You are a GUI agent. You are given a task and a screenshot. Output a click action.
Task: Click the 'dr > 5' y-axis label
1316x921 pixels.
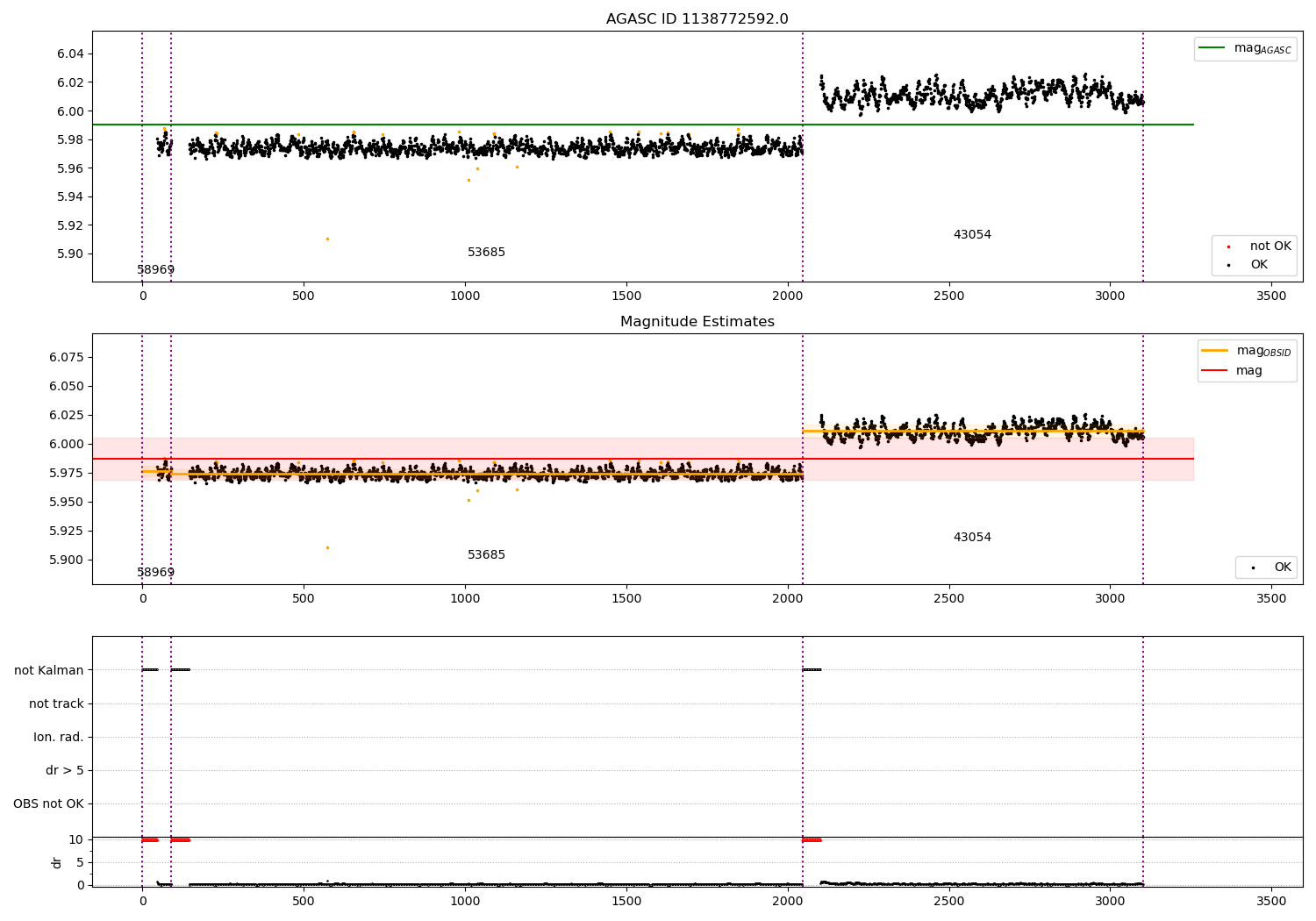coord(65,771)
